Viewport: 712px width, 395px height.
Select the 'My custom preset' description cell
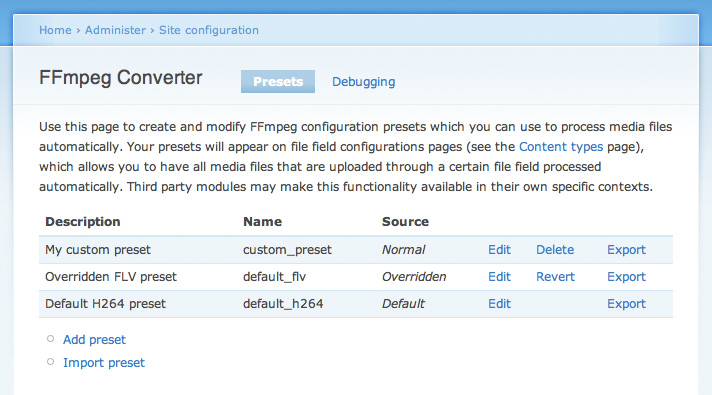pos(98,250)
